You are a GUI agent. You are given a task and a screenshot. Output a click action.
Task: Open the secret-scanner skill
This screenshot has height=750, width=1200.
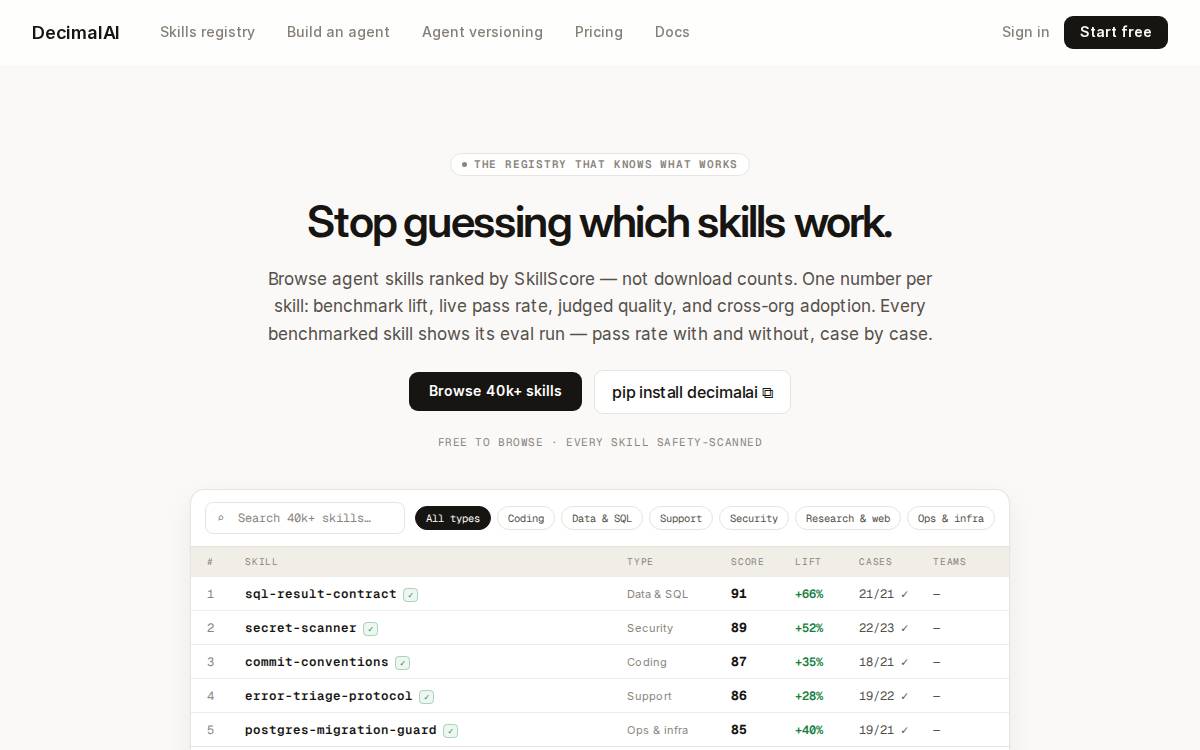point(301,628)
